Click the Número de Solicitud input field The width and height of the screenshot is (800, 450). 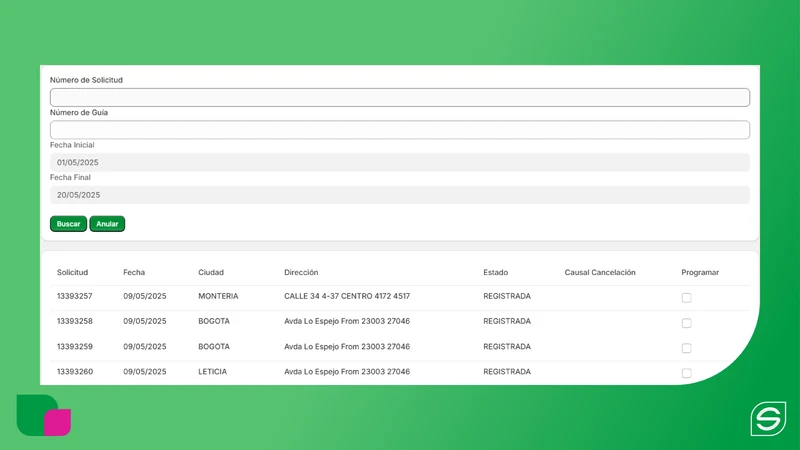coord(399,97)
